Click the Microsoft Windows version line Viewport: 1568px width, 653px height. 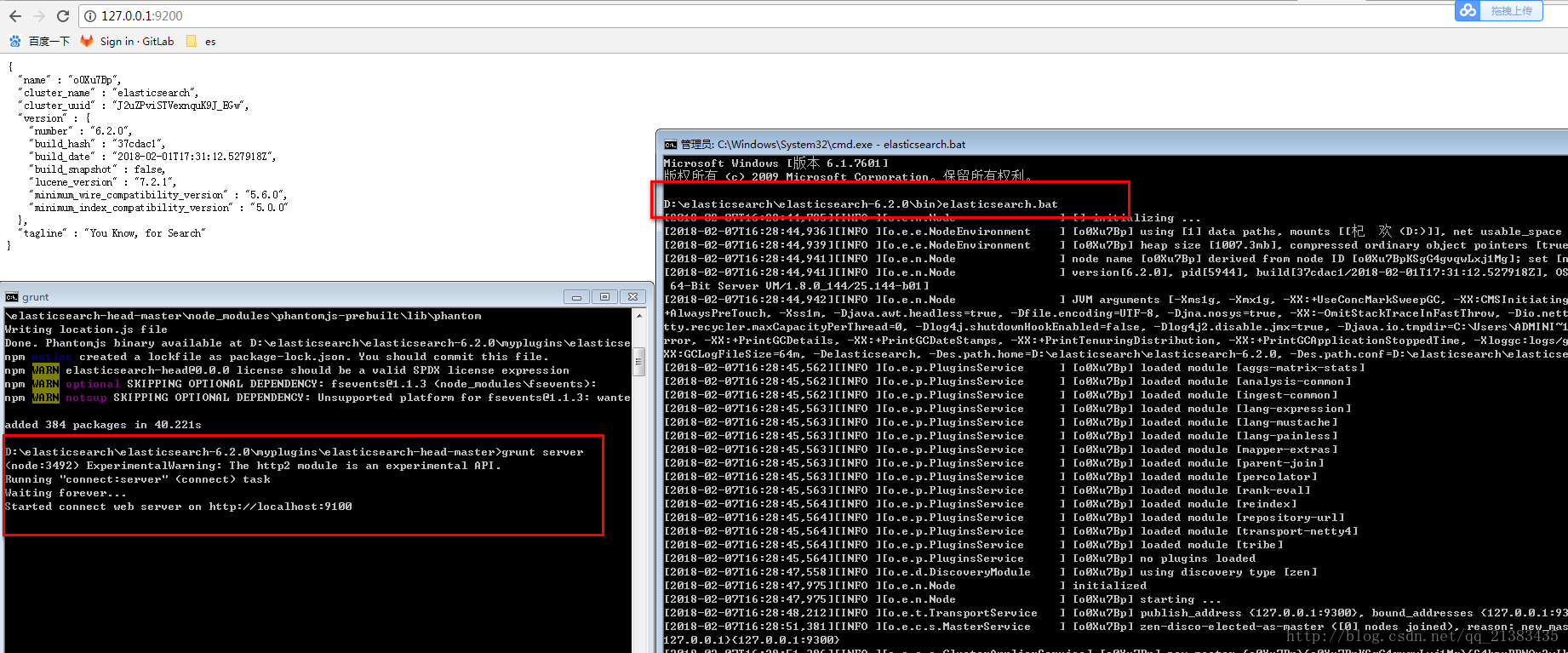pyautogui.click(x=775, y=163)
